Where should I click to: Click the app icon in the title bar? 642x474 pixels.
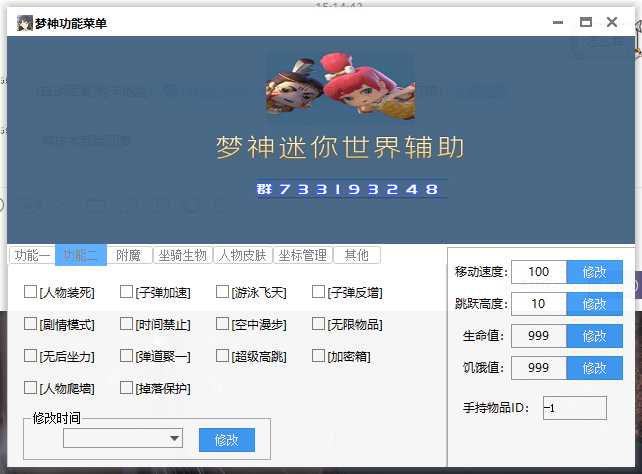tap(25, 23)
